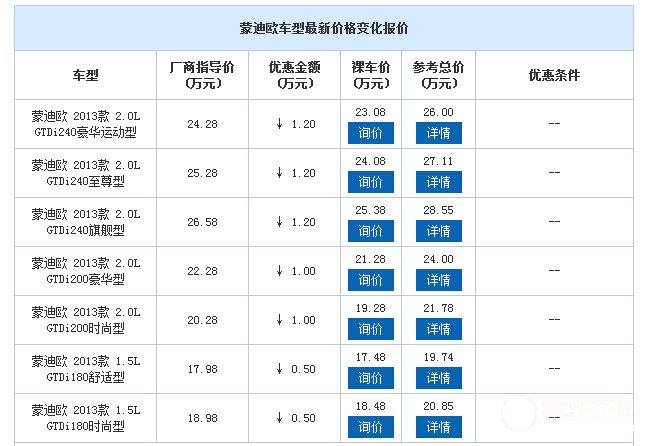This screenshot has height=446, width=645.
Task: View 详情 for GTDi240至尊型
Action: tap(438, 182)
